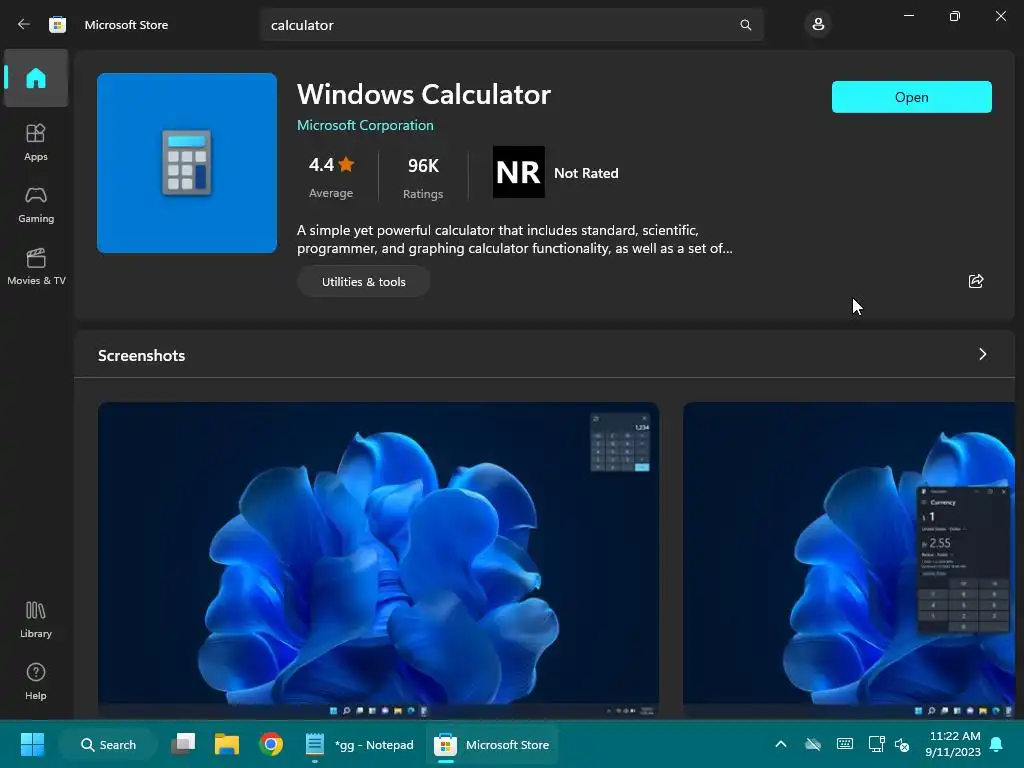Minimize the Microsoft Store window
The height and width of the screenshot is (768, 1024).
(909, 16)
